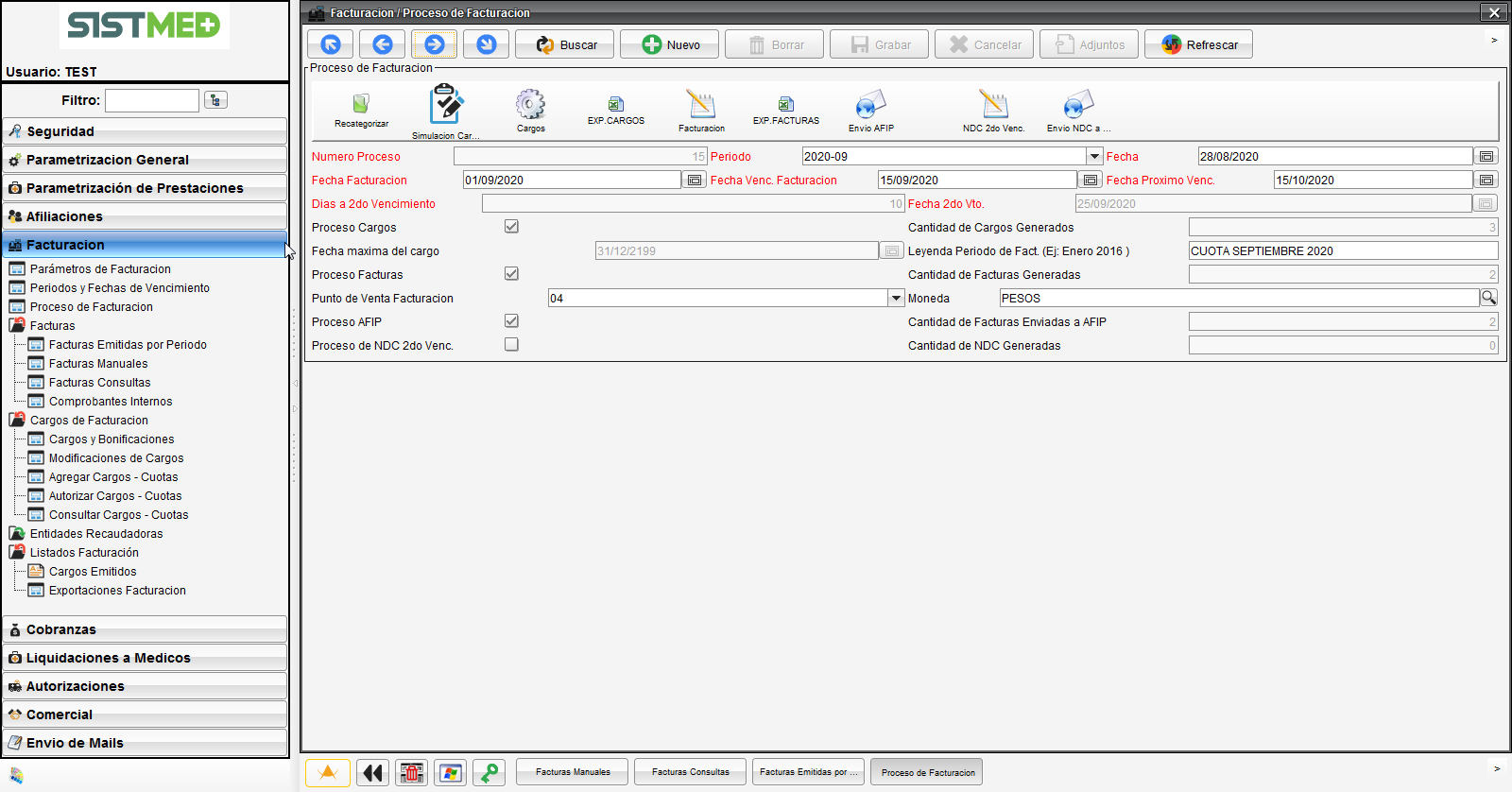
Task: Run the Cargos gear process
Action: point(530,104)
